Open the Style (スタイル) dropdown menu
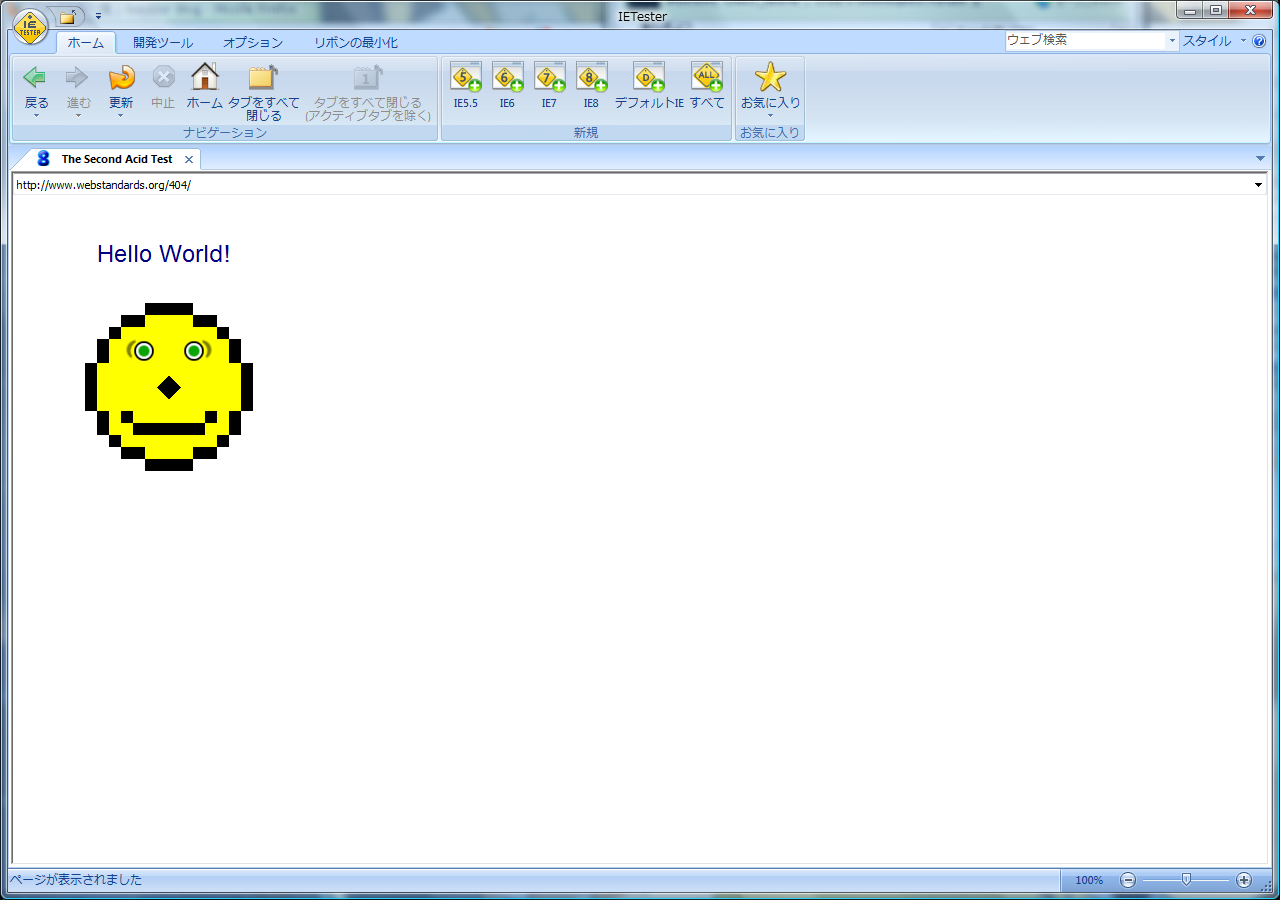This screenshot has height=900, width=1280. 1215,41
